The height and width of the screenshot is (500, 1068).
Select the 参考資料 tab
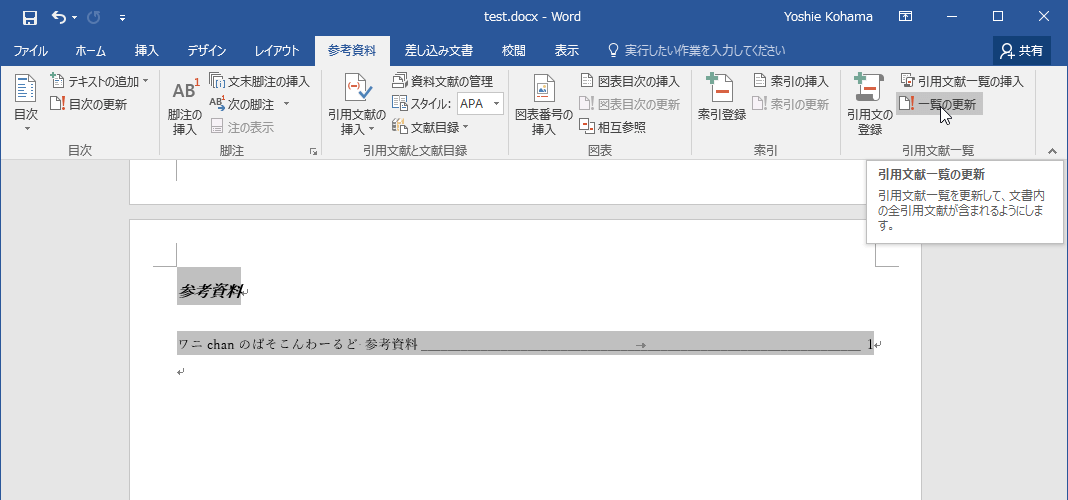pos(351,50)
